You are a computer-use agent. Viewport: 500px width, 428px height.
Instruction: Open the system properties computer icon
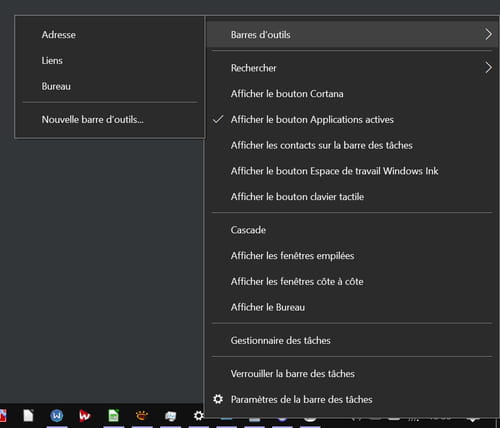tap(170, 416)
